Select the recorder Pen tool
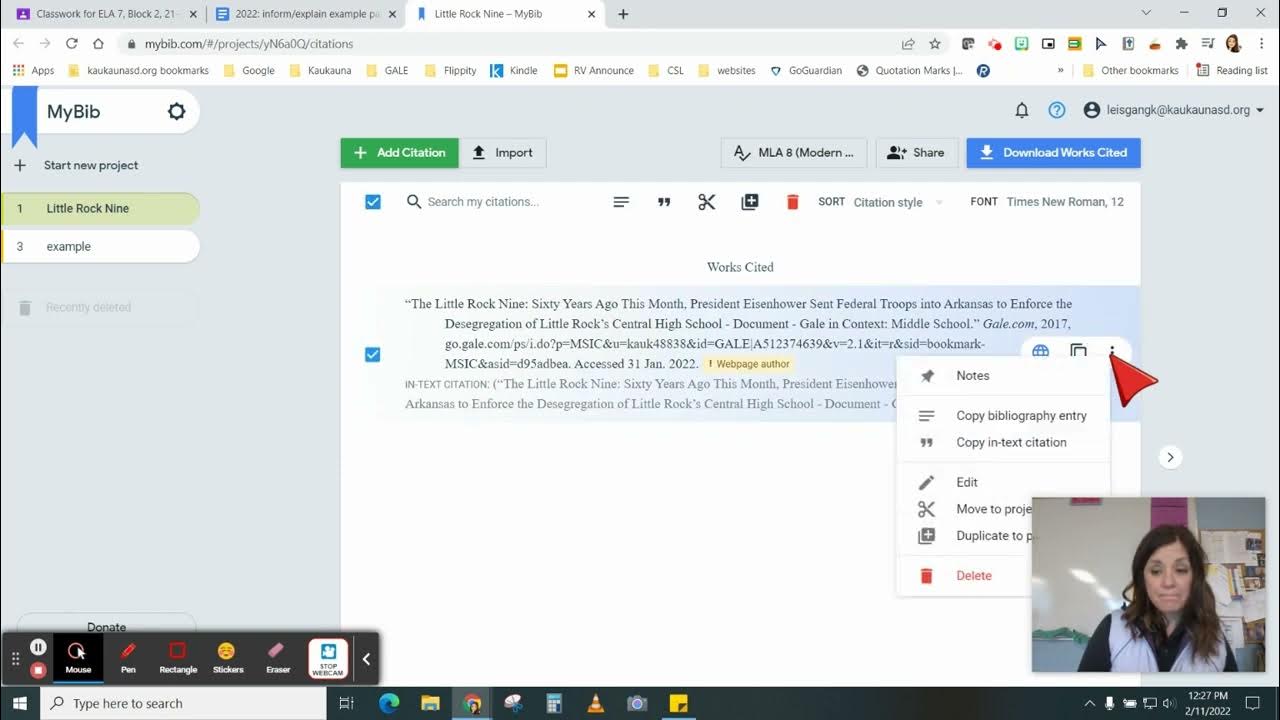1280x720 pixels. click(x=128, y=658)
